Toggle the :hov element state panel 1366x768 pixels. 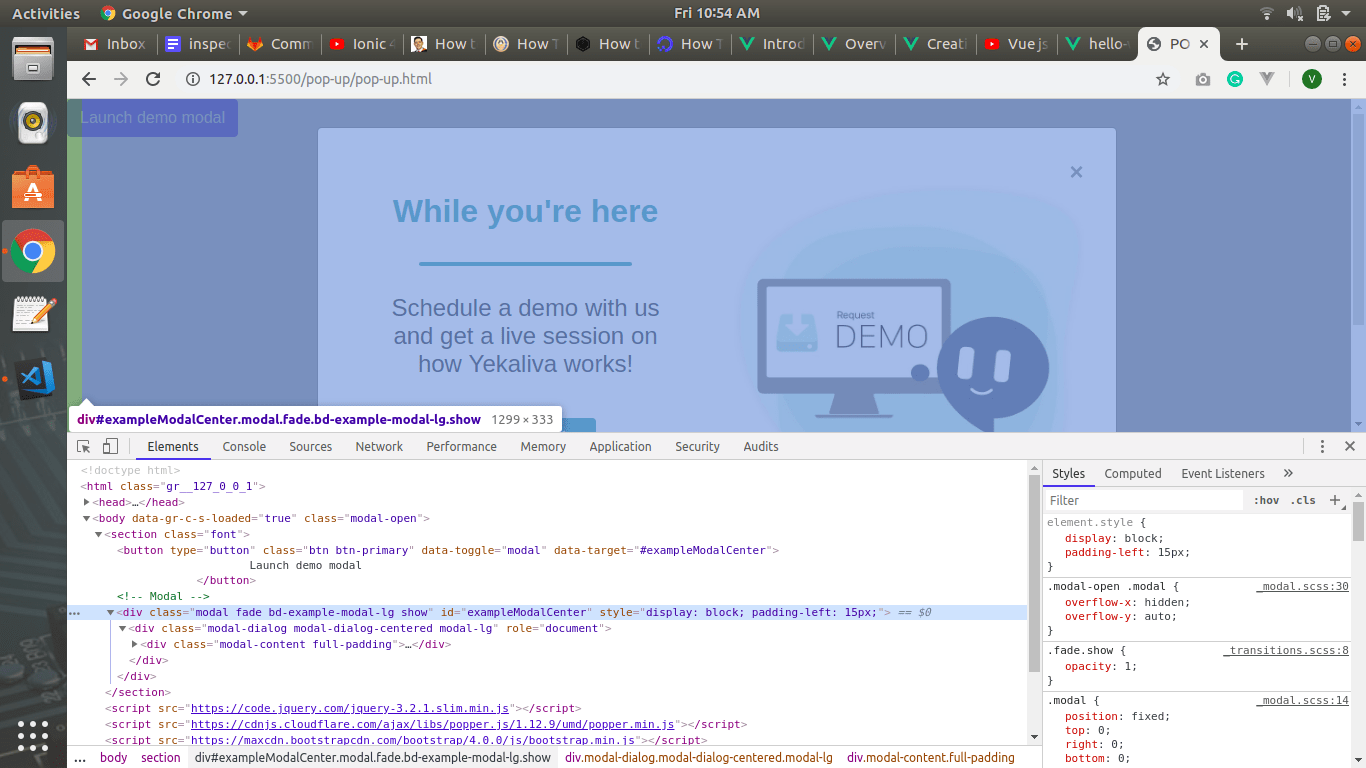(x=1266, y=500)
